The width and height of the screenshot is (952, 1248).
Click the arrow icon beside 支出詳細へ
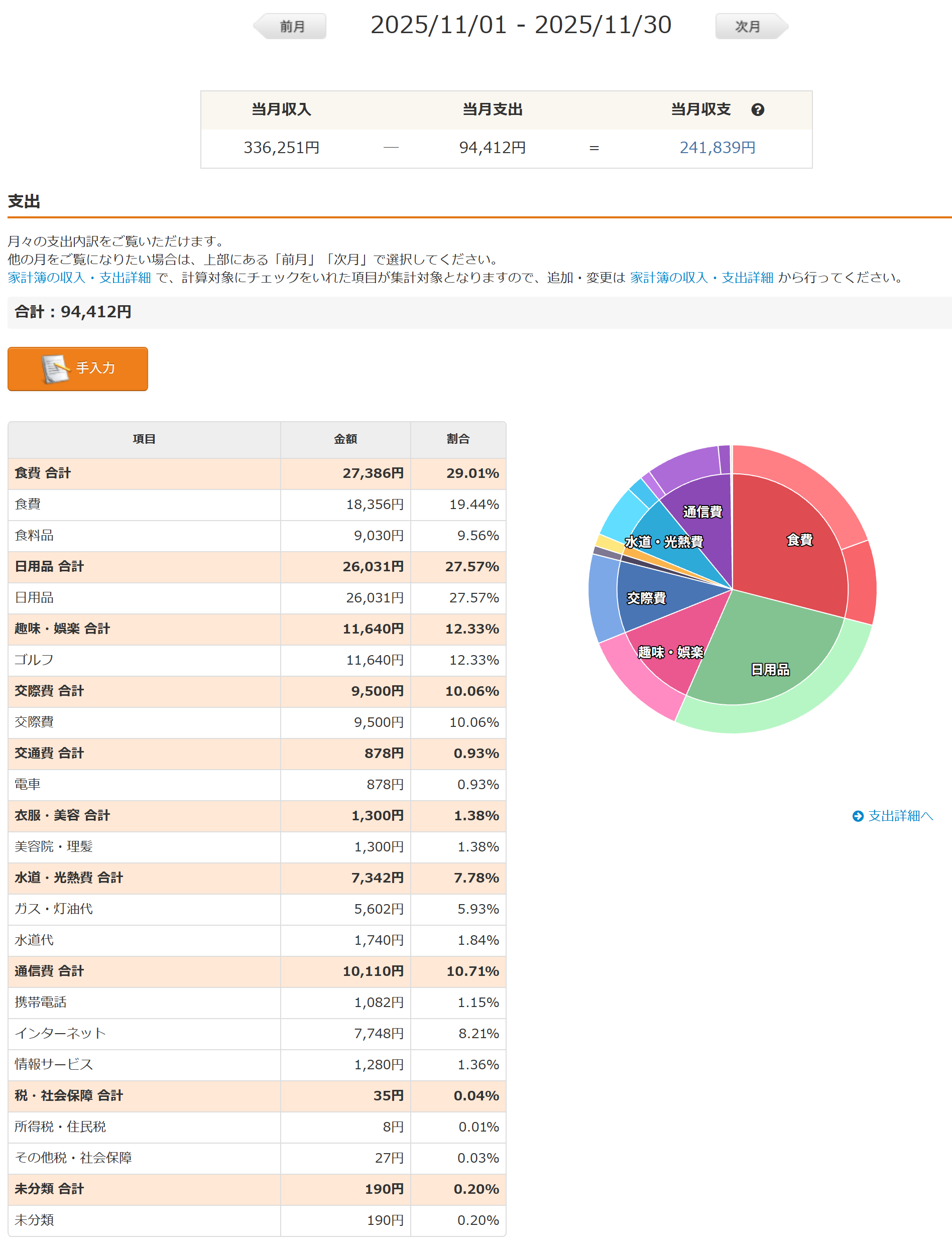click(x=858, y=816)
